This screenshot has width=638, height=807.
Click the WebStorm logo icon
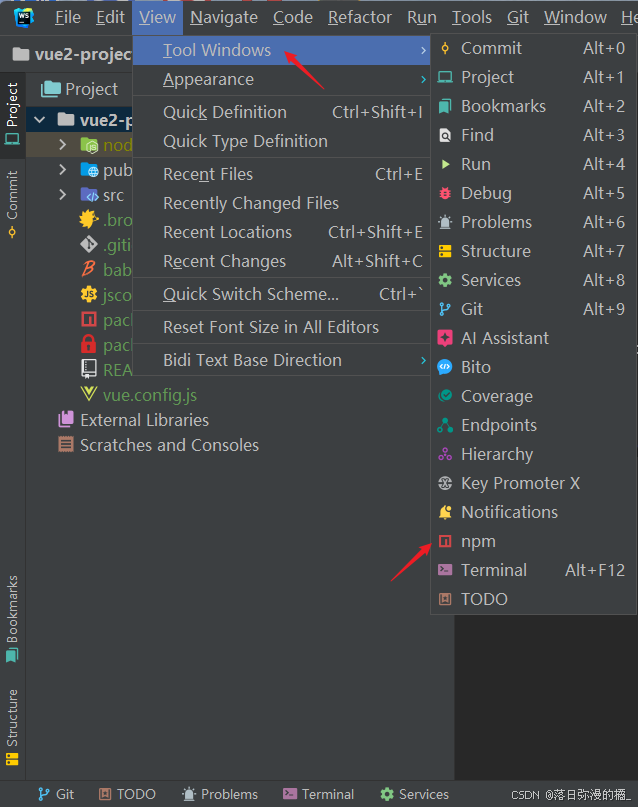pyautogui.click(x=24, y=17)
